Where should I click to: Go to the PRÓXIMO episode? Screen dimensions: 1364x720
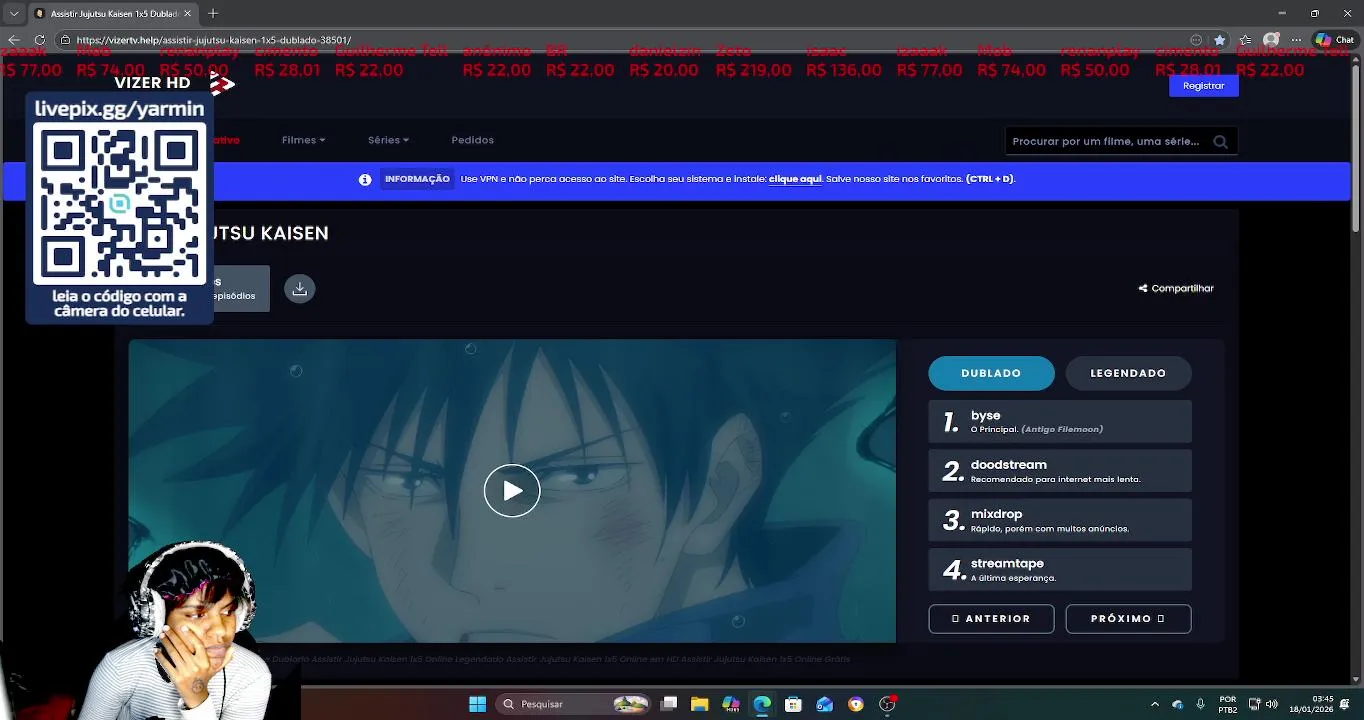[1128, 619]
